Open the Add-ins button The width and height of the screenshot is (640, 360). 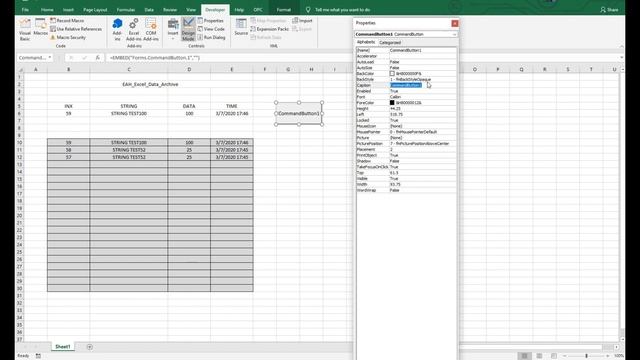click(x=117, y=29)
